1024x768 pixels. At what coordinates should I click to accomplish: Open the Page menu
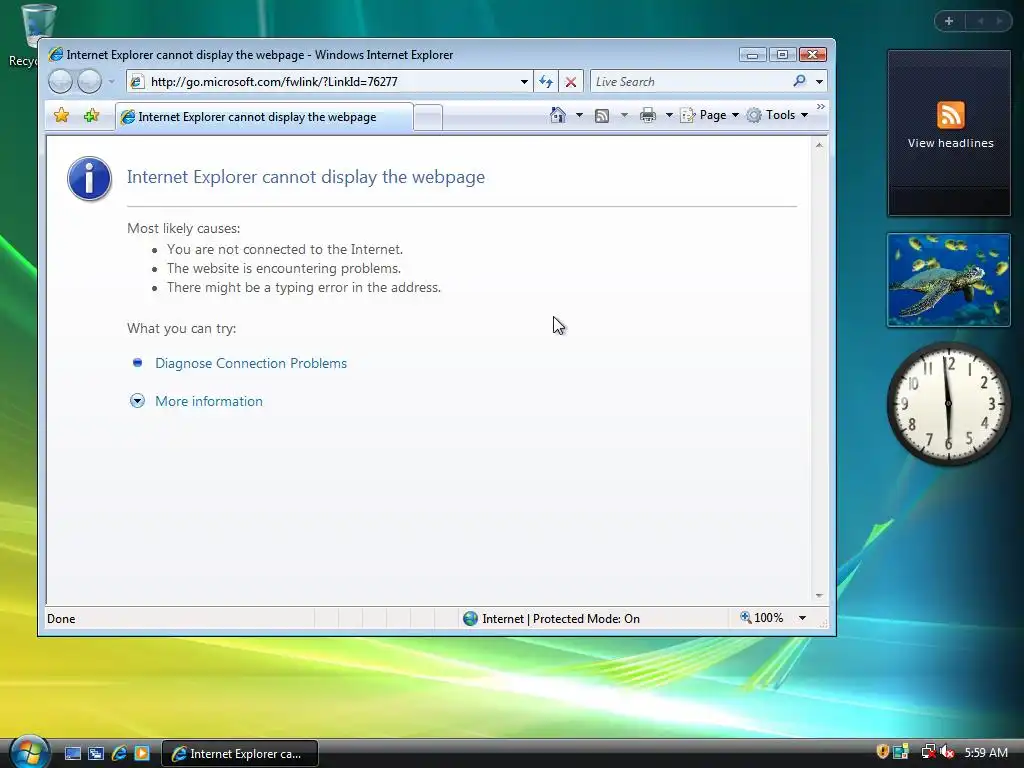(709, 115)
